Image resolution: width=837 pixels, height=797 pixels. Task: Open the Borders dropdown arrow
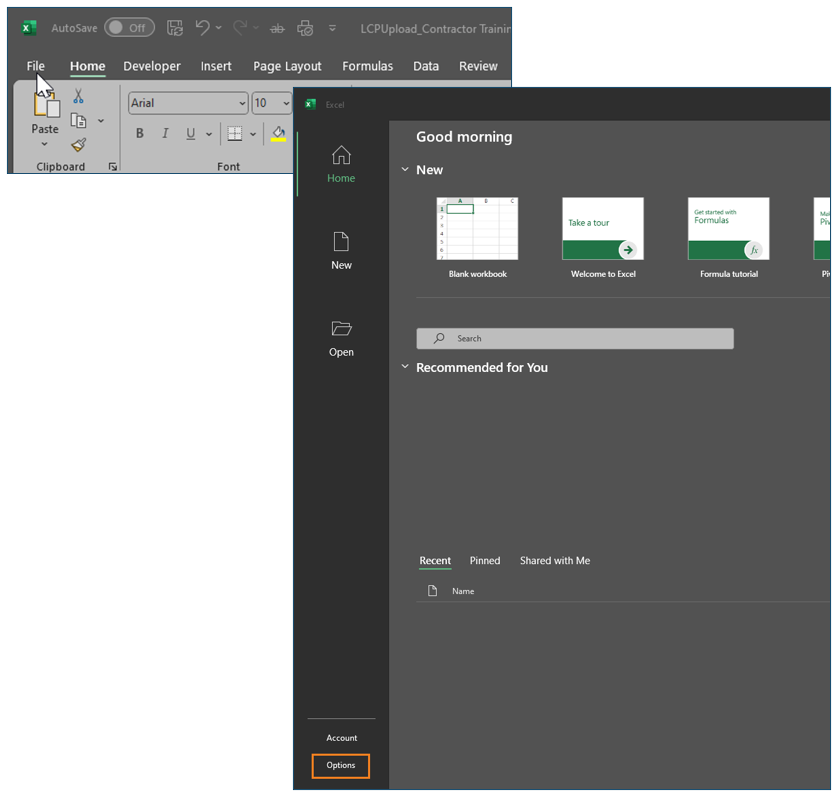253,134
